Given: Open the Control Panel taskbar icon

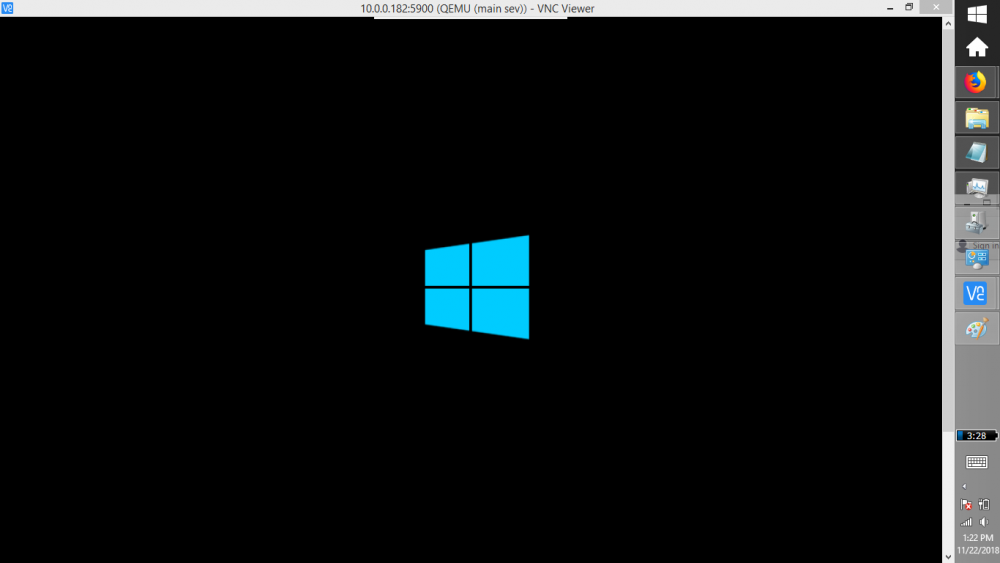Looking at the screenshot, I should pyautogui.click(x=976, y=258).
